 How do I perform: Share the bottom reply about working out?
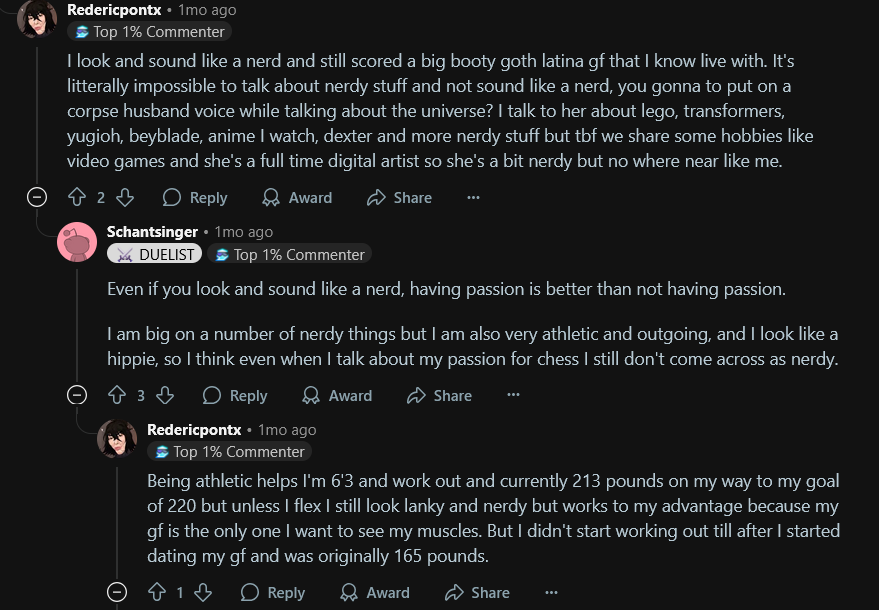coord(477,593)
